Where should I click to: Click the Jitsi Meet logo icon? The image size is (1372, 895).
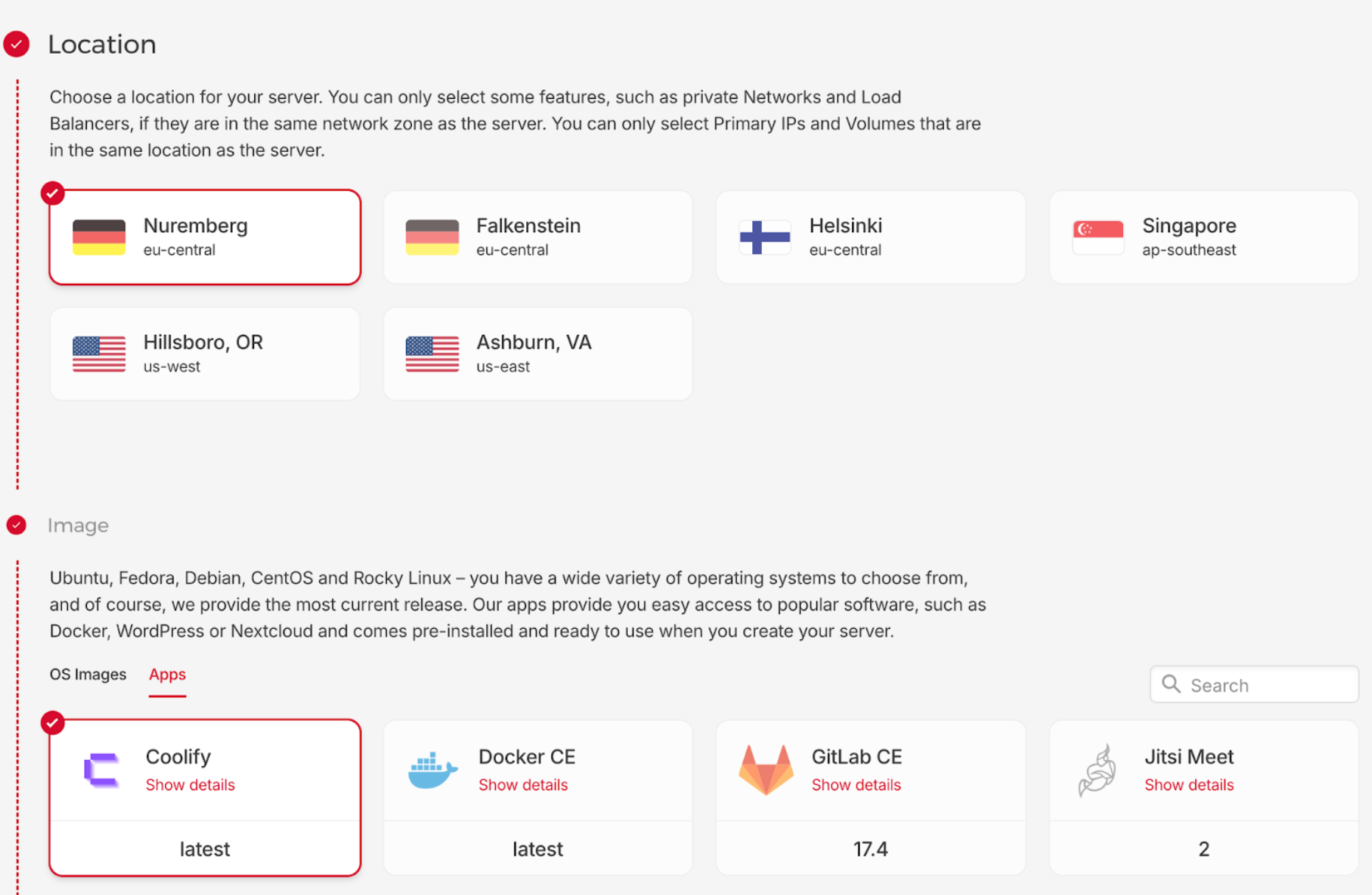coord(1098,770)
